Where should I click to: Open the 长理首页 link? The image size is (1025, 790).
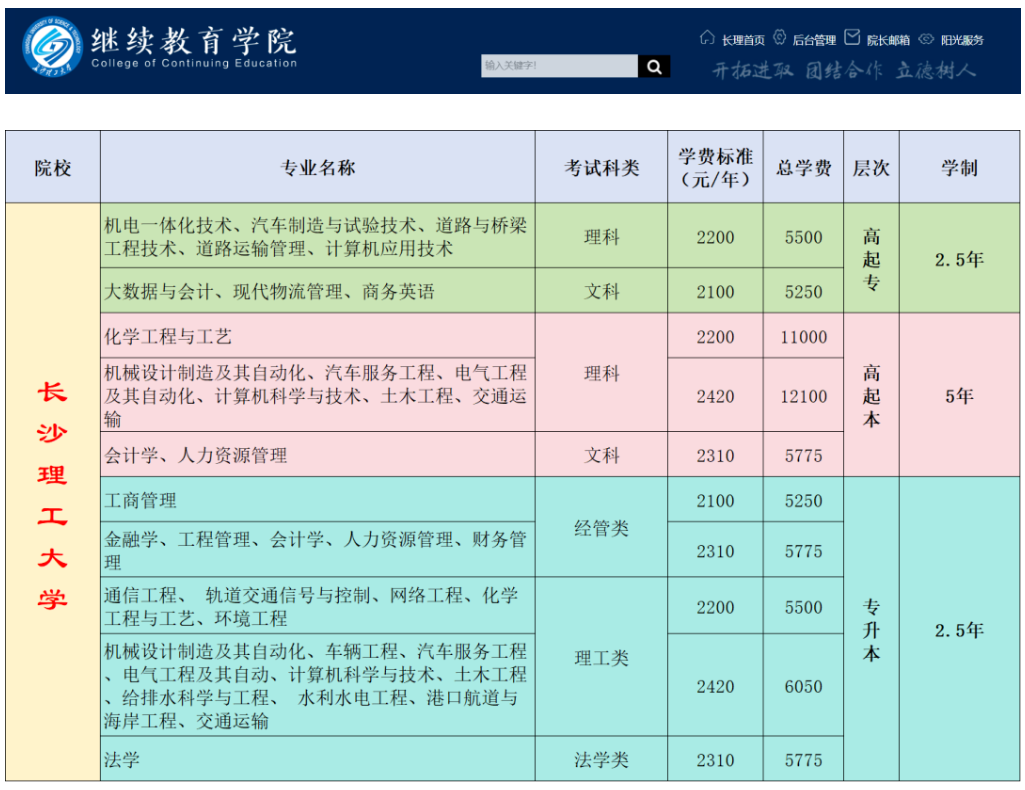(743, 41)
